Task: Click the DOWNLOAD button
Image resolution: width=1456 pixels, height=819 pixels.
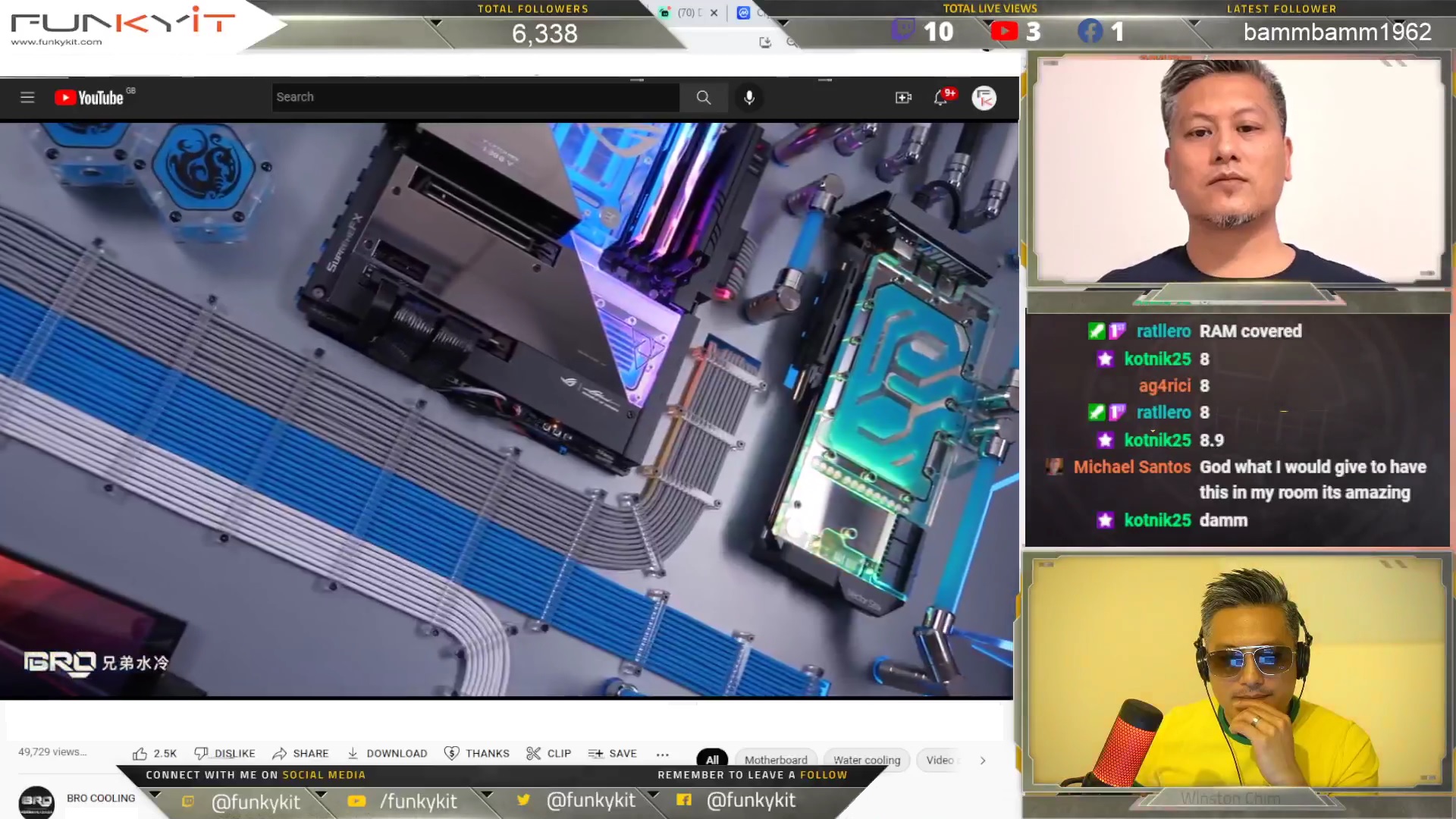Action: coord(388,753)
